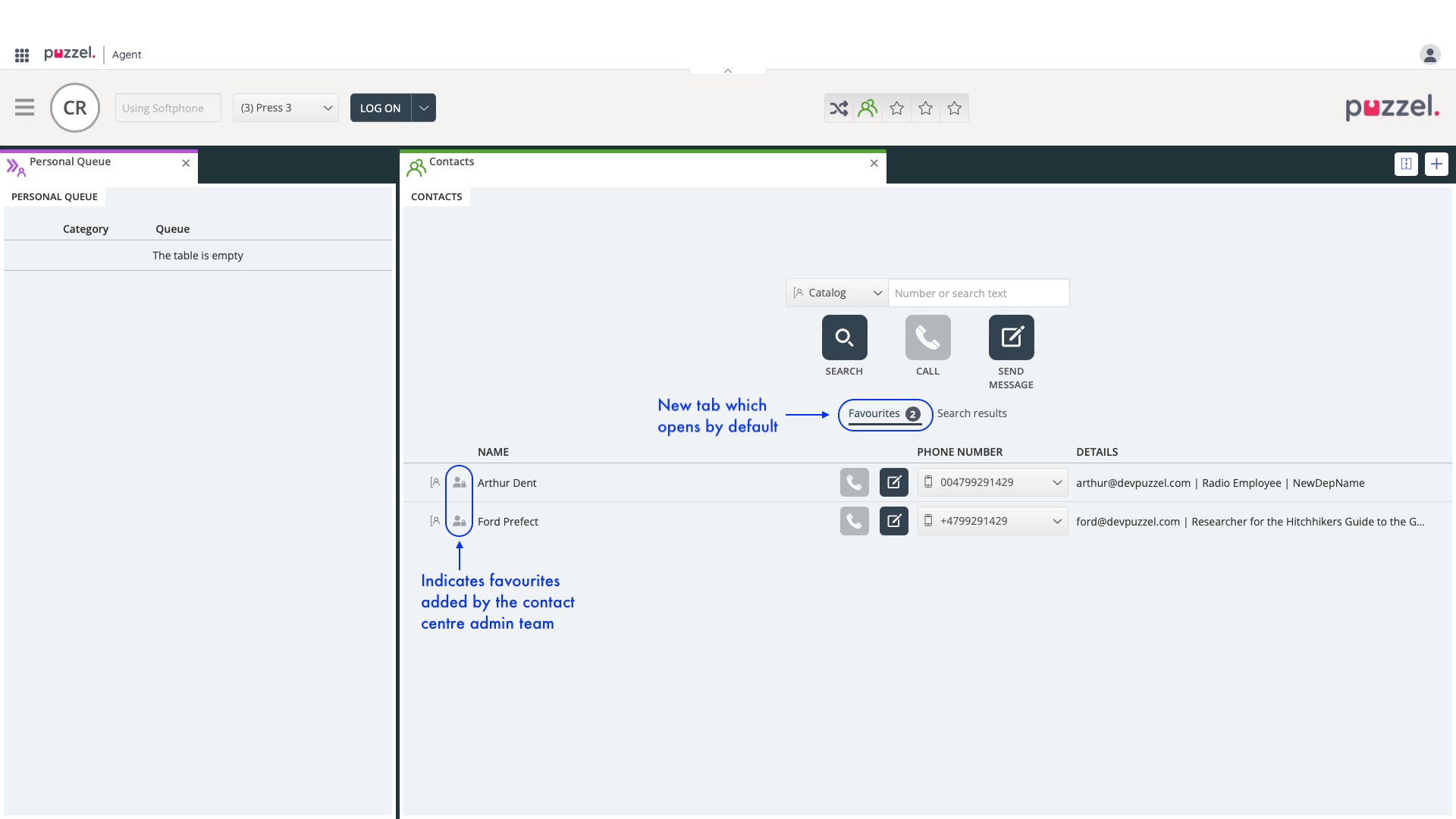Viewport: 1456px width, 819px height.
Task: Open the Catalog source dropdown
Action: pyautogui.click(x=837, y=293)
